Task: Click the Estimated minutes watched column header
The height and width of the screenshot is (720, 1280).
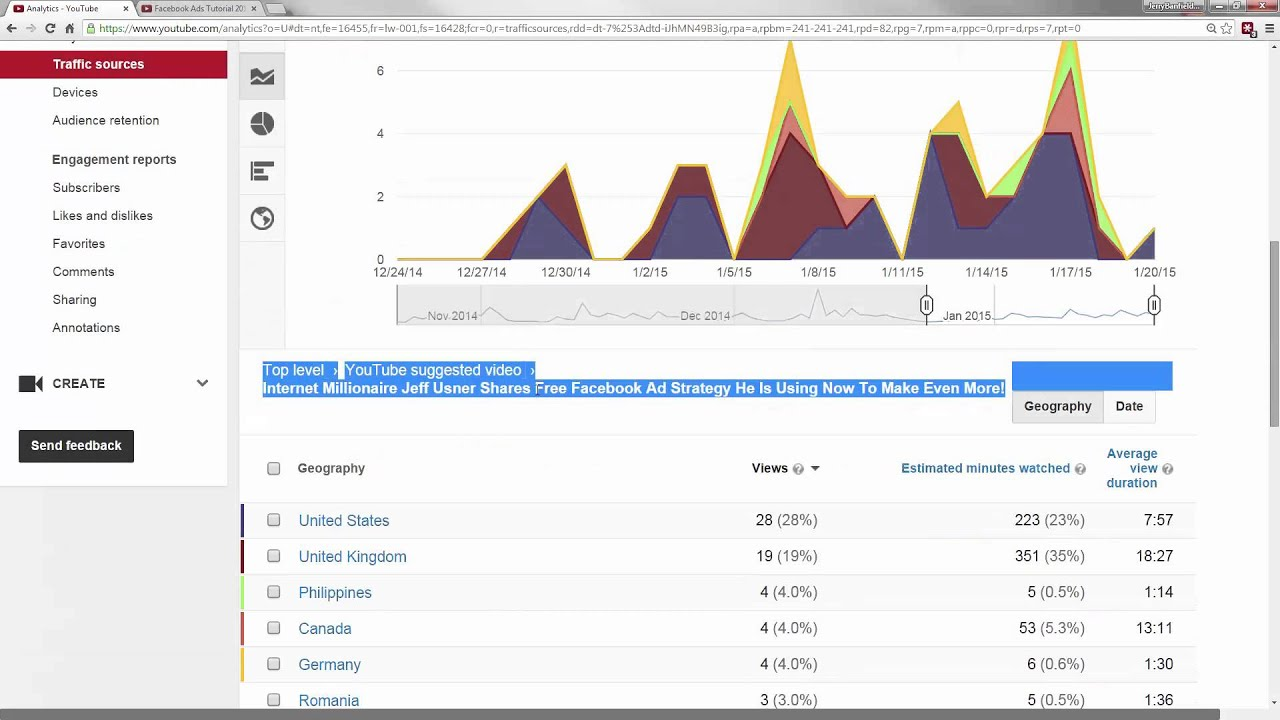Action: 985,468
